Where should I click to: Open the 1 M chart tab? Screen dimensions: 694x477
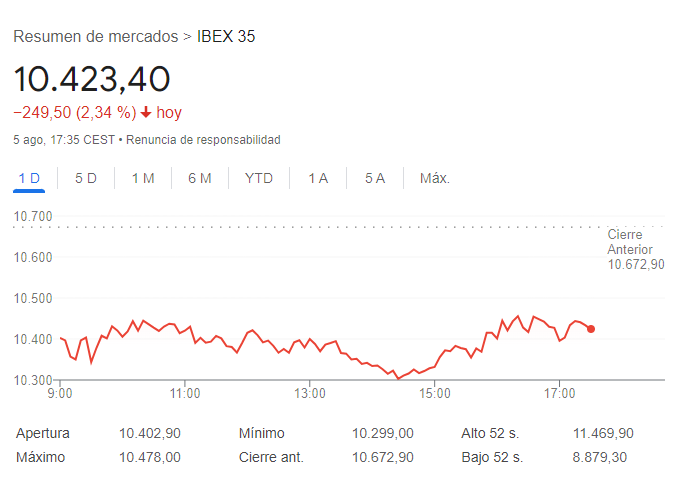pyautogui.click(x=143, y=178)
